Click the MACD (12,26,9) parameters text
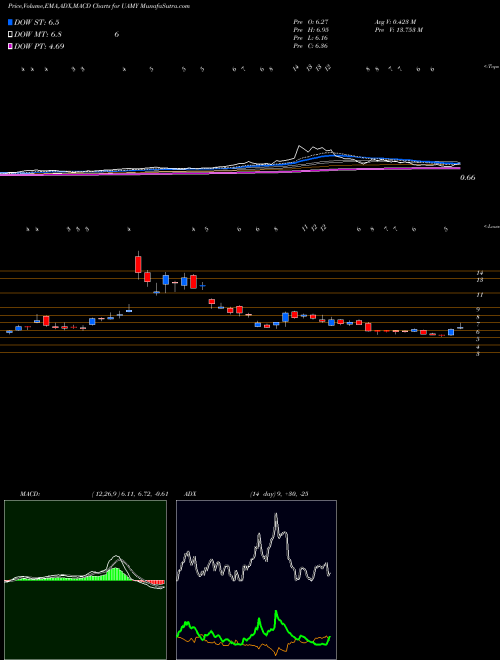The height and width of the screenshot is (660, 500). click(130, 494)
